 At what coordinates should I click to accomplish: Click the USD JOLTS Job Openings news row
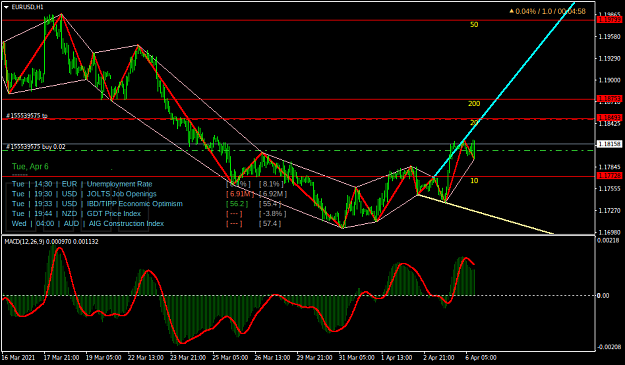(149, 194)
